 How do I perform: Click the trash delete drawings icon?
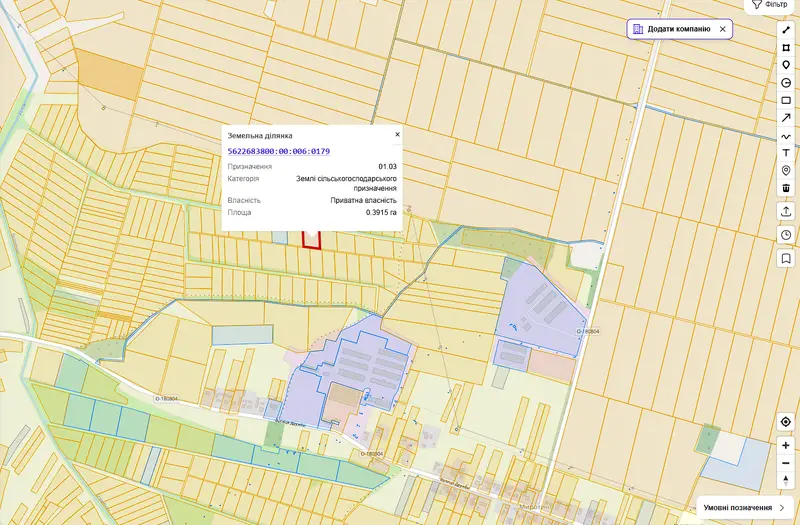(x=786, y=188)
